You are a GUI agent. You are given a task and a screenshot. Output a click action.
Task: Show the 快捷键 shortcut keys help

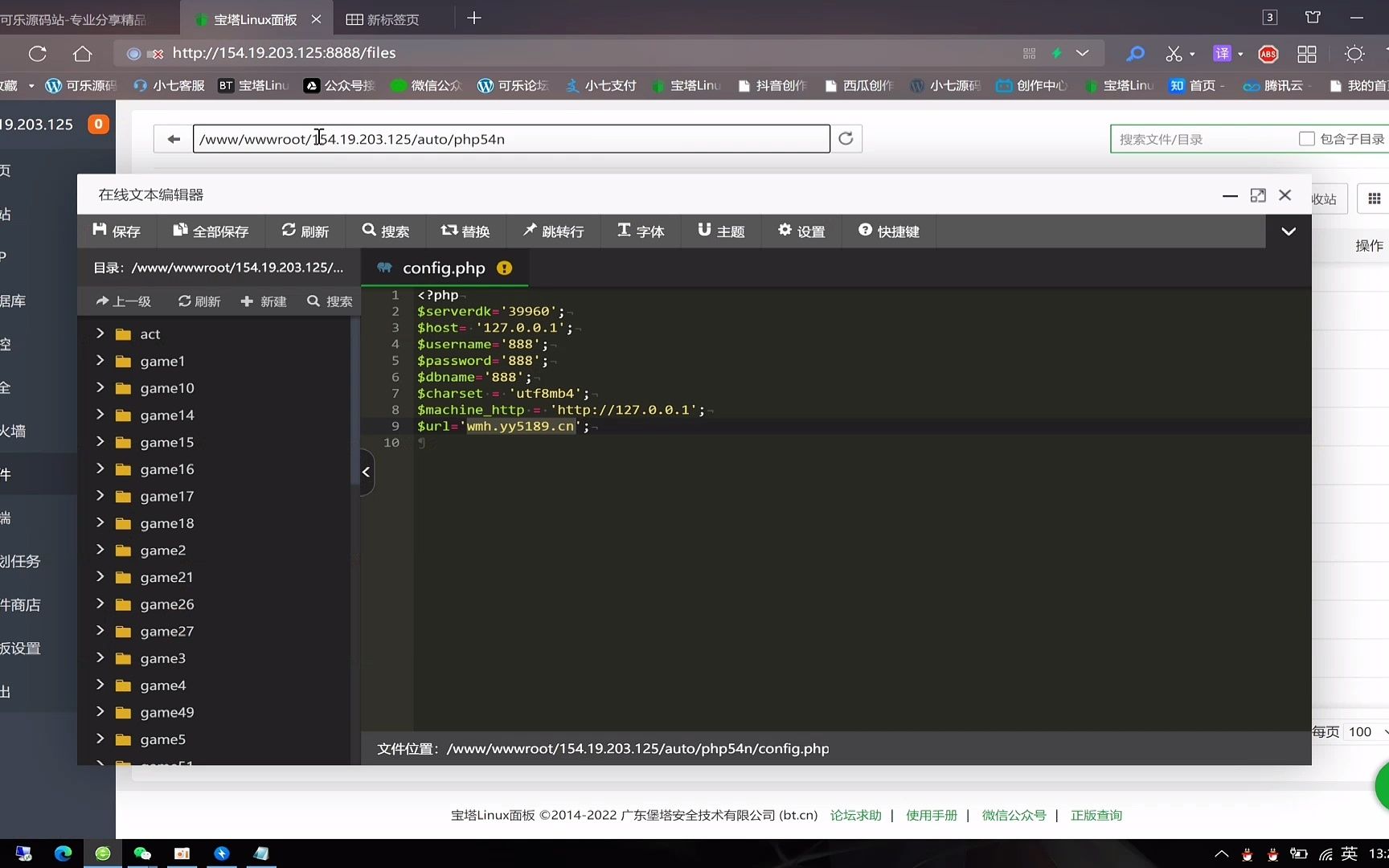click(x=888, y=231)
